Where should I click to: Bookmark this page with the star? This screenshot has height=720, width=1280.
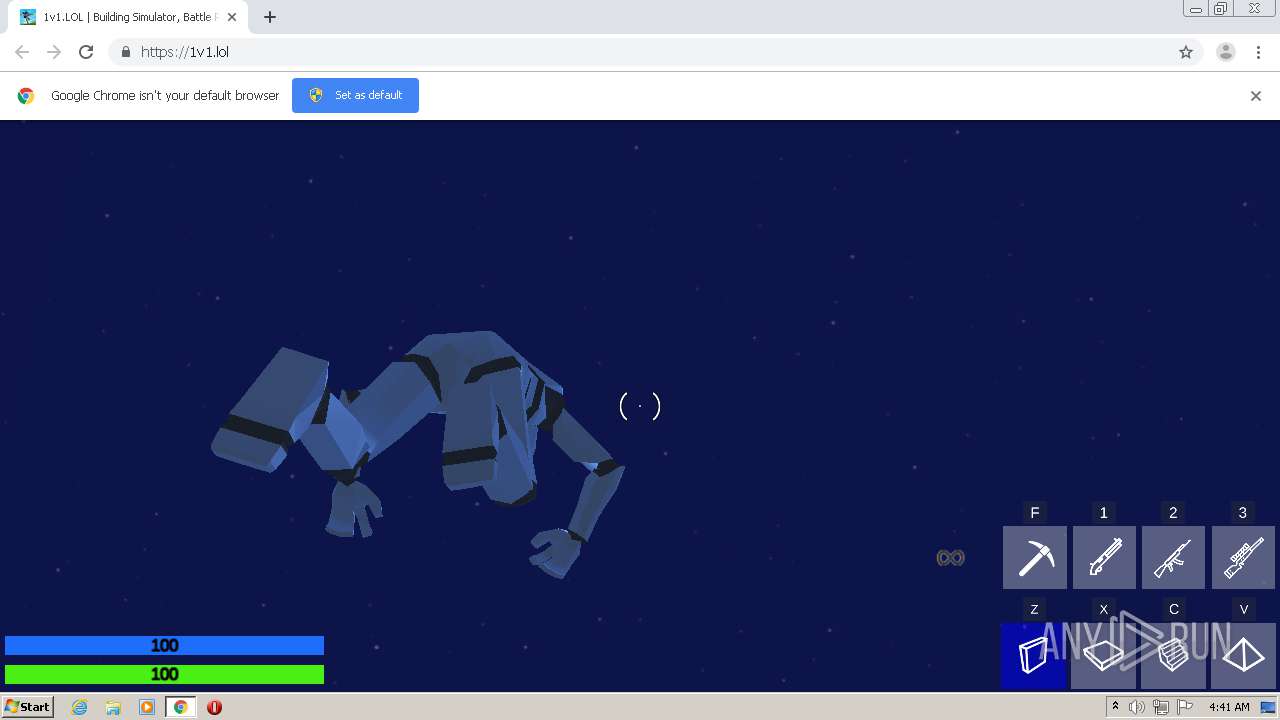(x=1186, y=52)
